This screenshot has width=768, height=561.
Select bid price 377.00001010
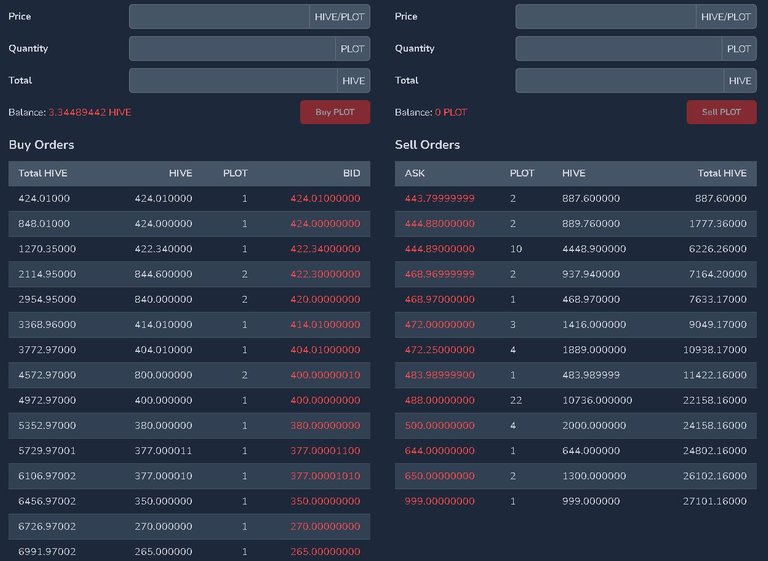(325, 476)
